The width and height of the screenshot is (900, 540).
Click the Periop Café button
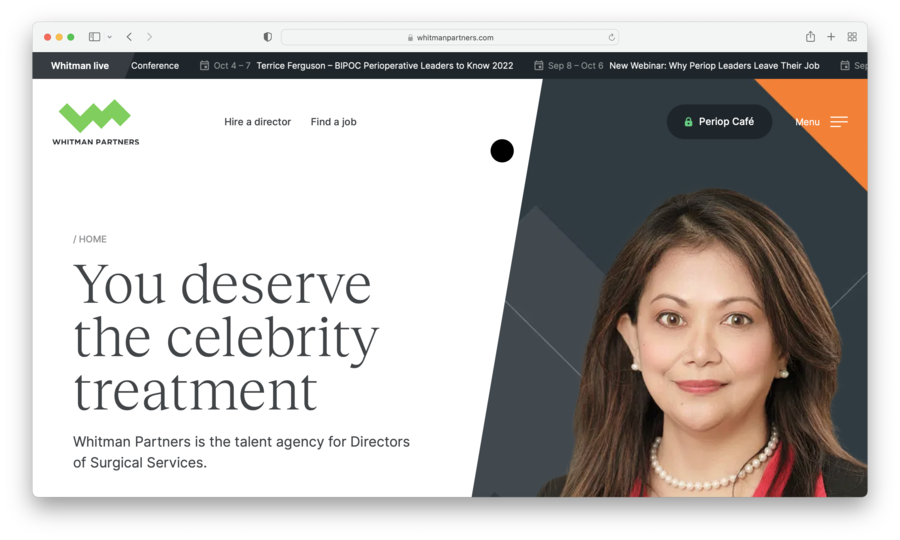719,122
